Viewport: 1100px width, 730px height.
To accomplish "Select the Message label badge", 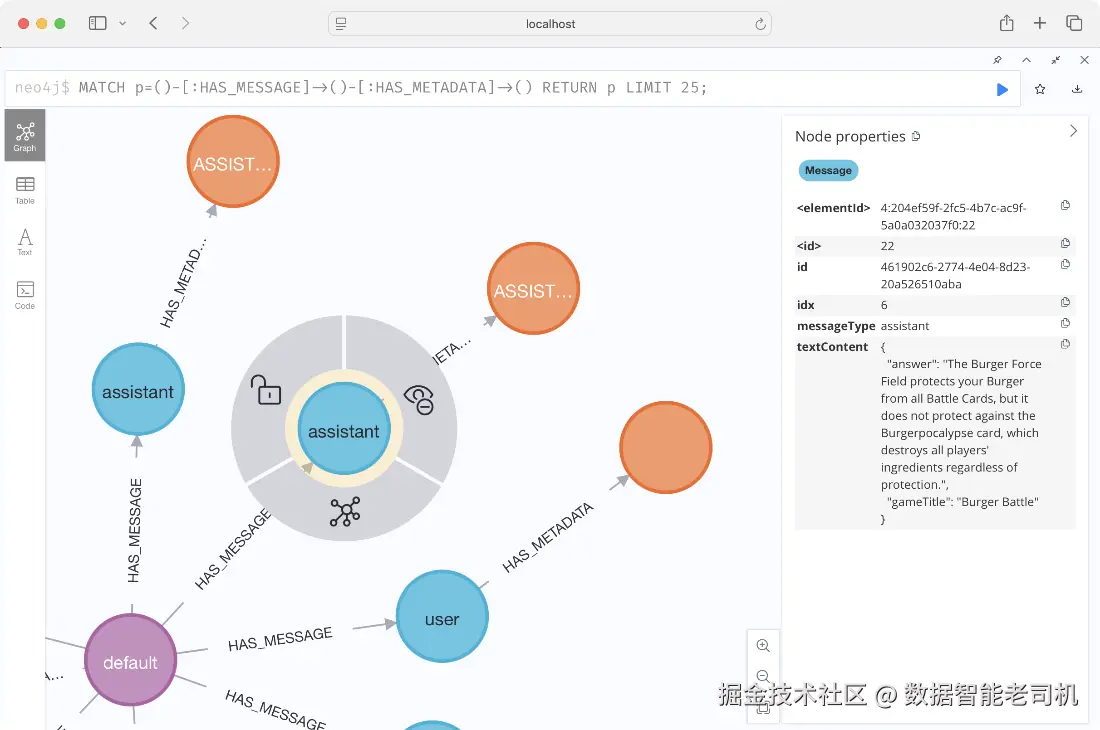I will click(828, 170).
